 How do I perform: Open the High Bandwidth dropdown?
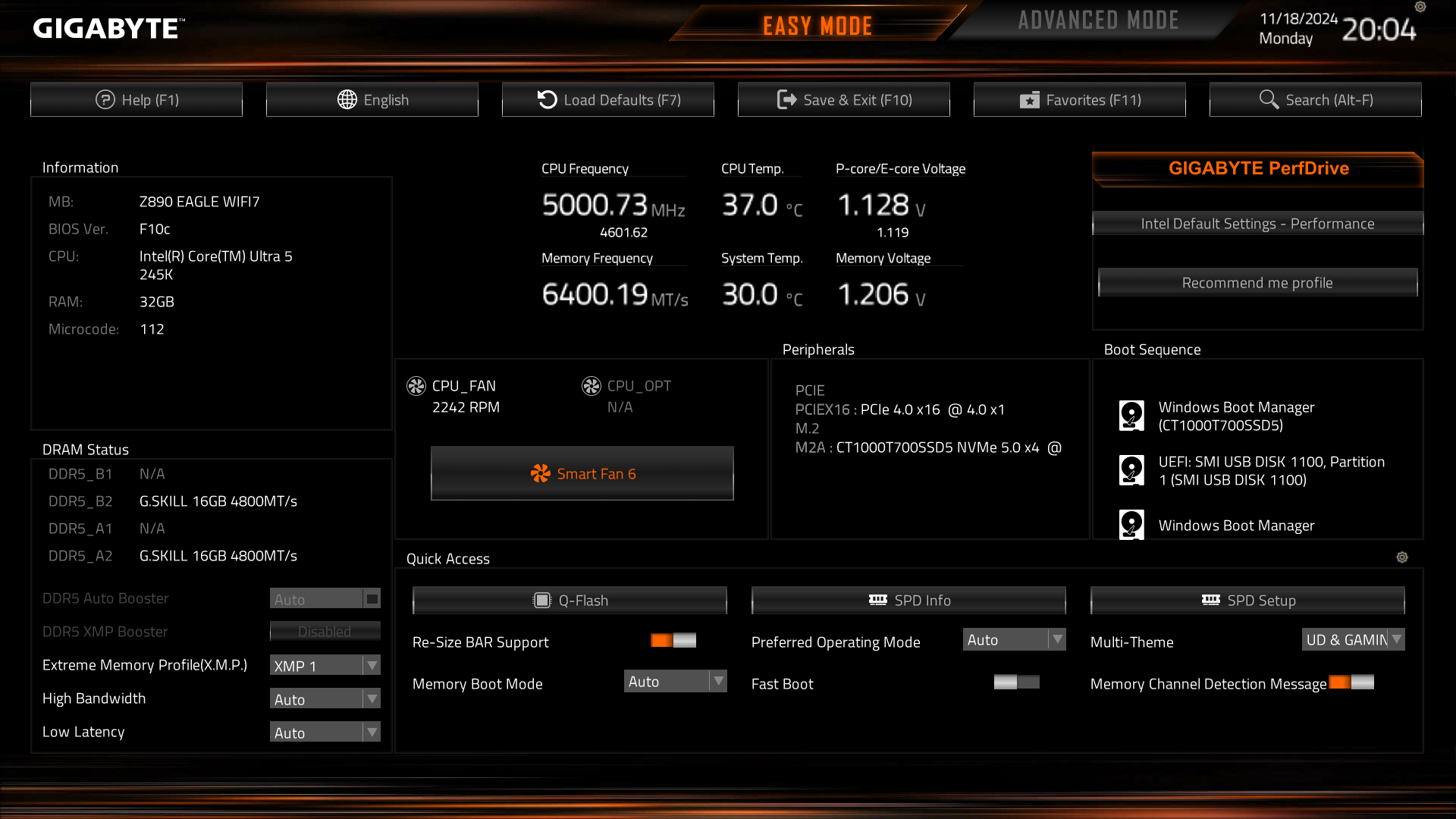click(x=325, y=699)
